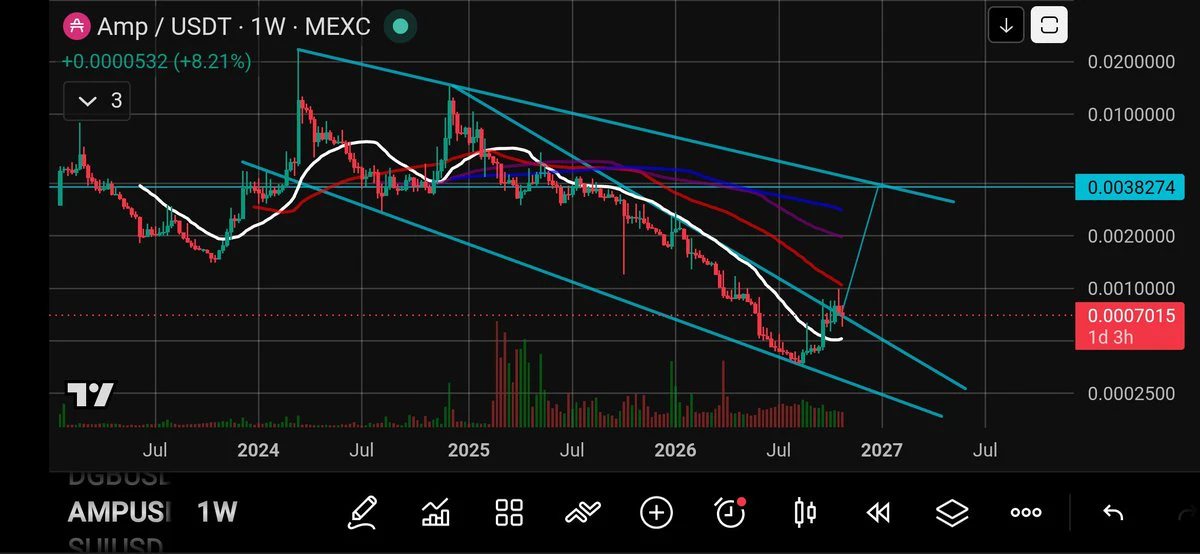The image size is (1200, 554).
Task: Tap the TradingView logo on chart
Action: [90, 394]
